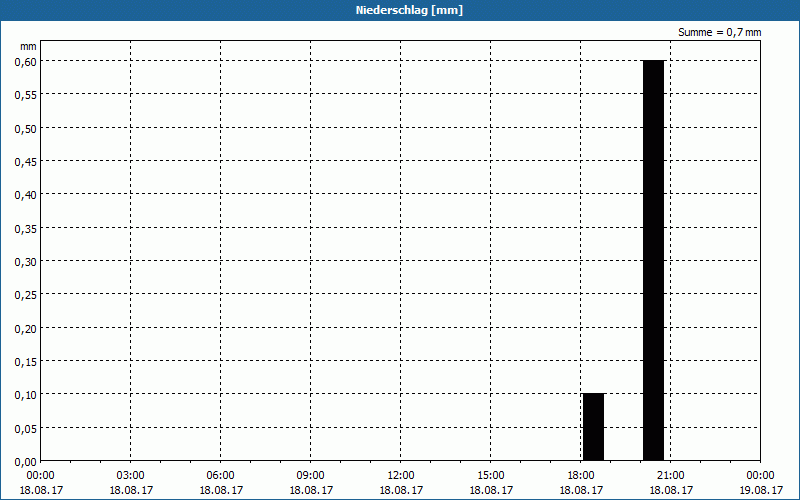Click the 21:00 time axis label
Screen dimensions: 800x500
click(x=670, y=476)
